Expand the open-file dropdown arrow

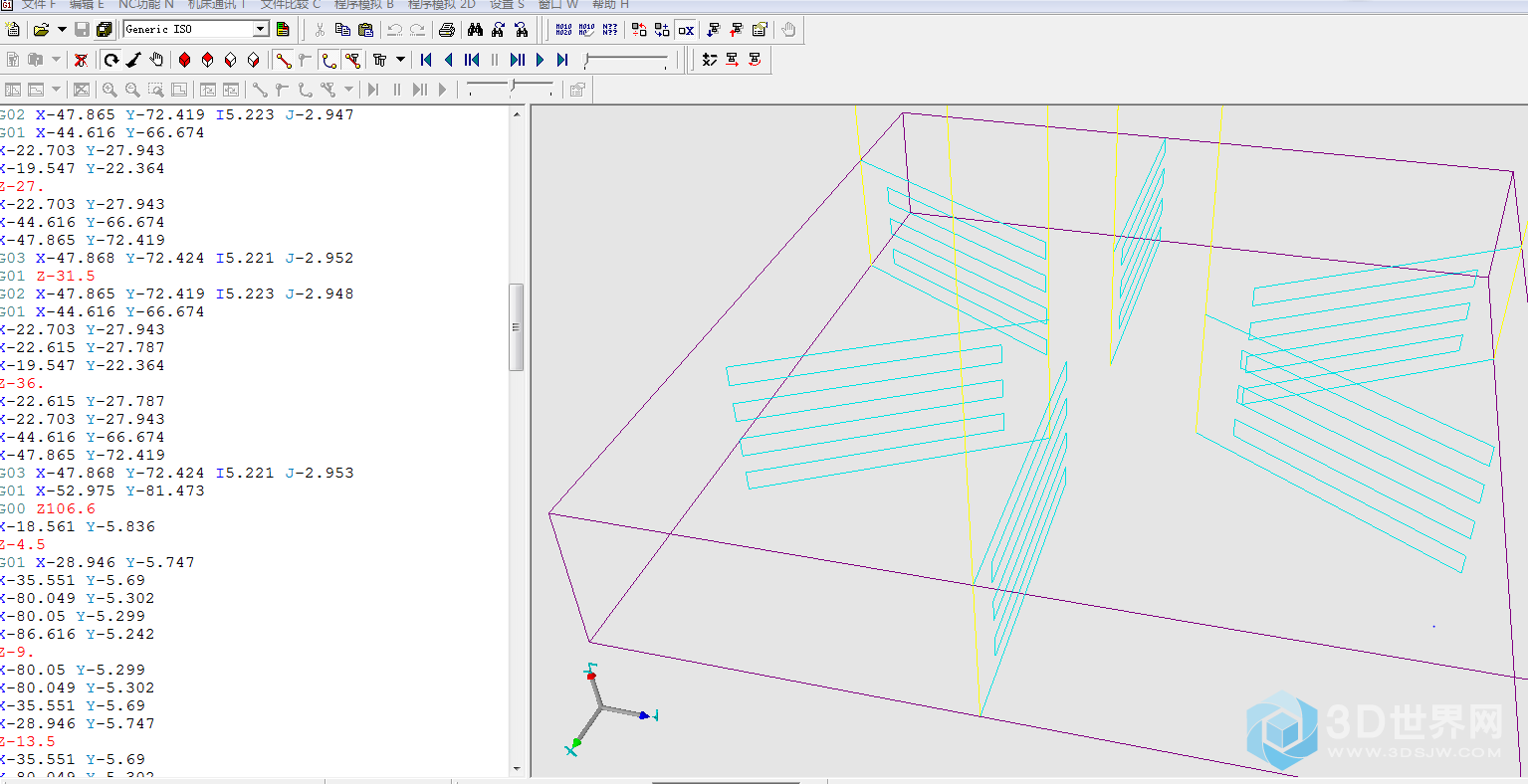[62, 30]
